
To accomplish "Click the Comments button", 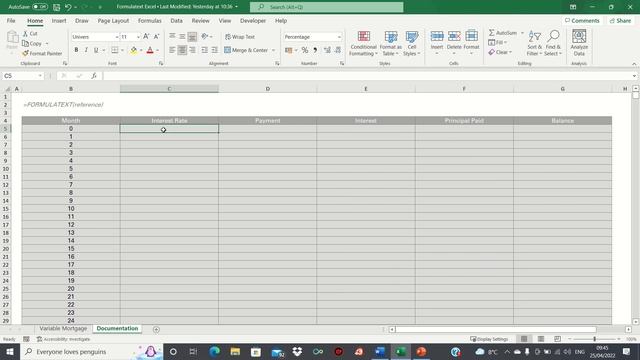I will point(582,21).
